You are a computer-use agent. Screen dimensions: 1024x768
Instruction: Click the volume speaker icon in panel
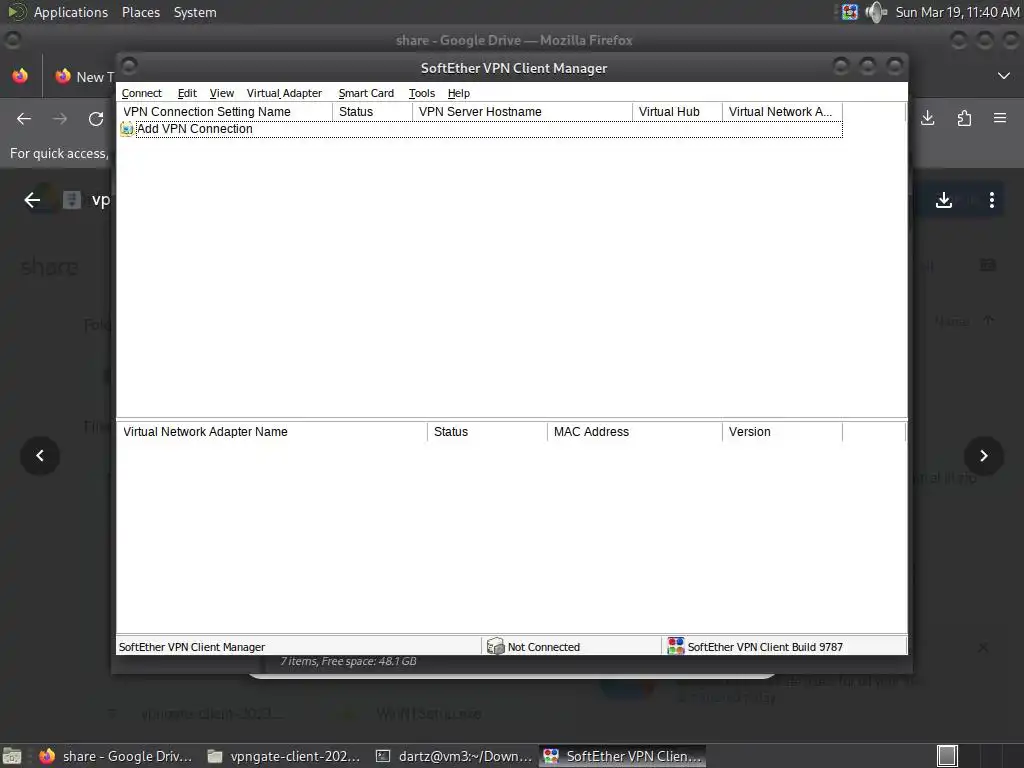tap(875, 12)
